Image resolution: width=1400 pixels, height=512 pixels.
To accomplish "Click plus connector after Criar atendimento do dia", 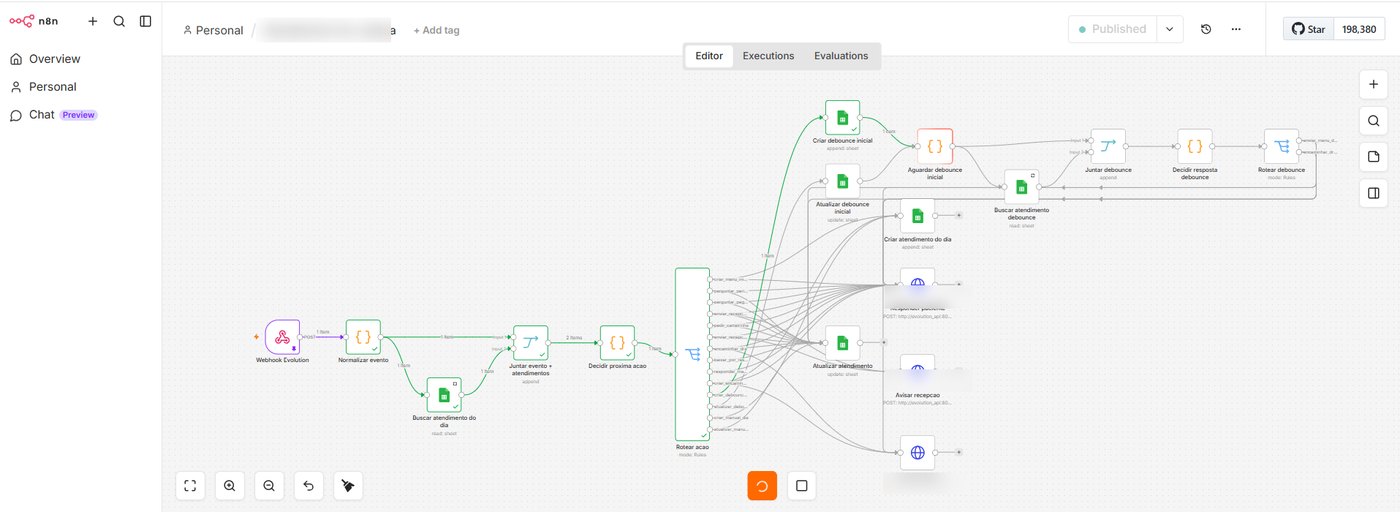I will pos(958,215).
